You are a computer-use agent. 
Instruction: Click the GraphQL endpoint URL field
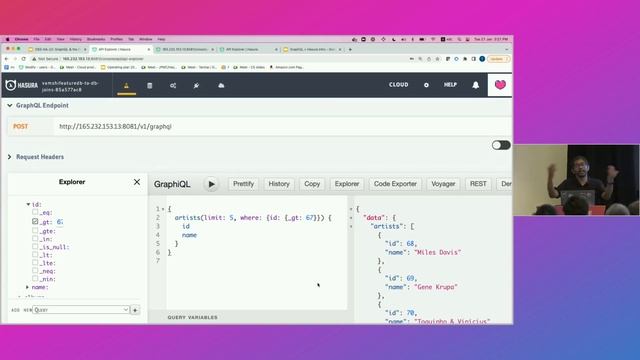tap(282, 127)
